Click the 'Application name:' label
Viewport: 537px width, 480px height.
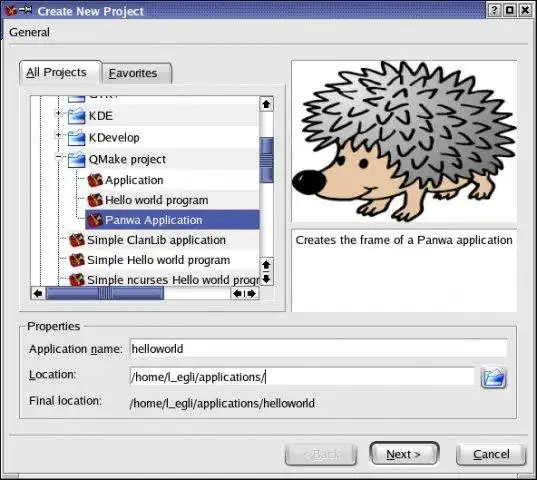click(76, 349)
